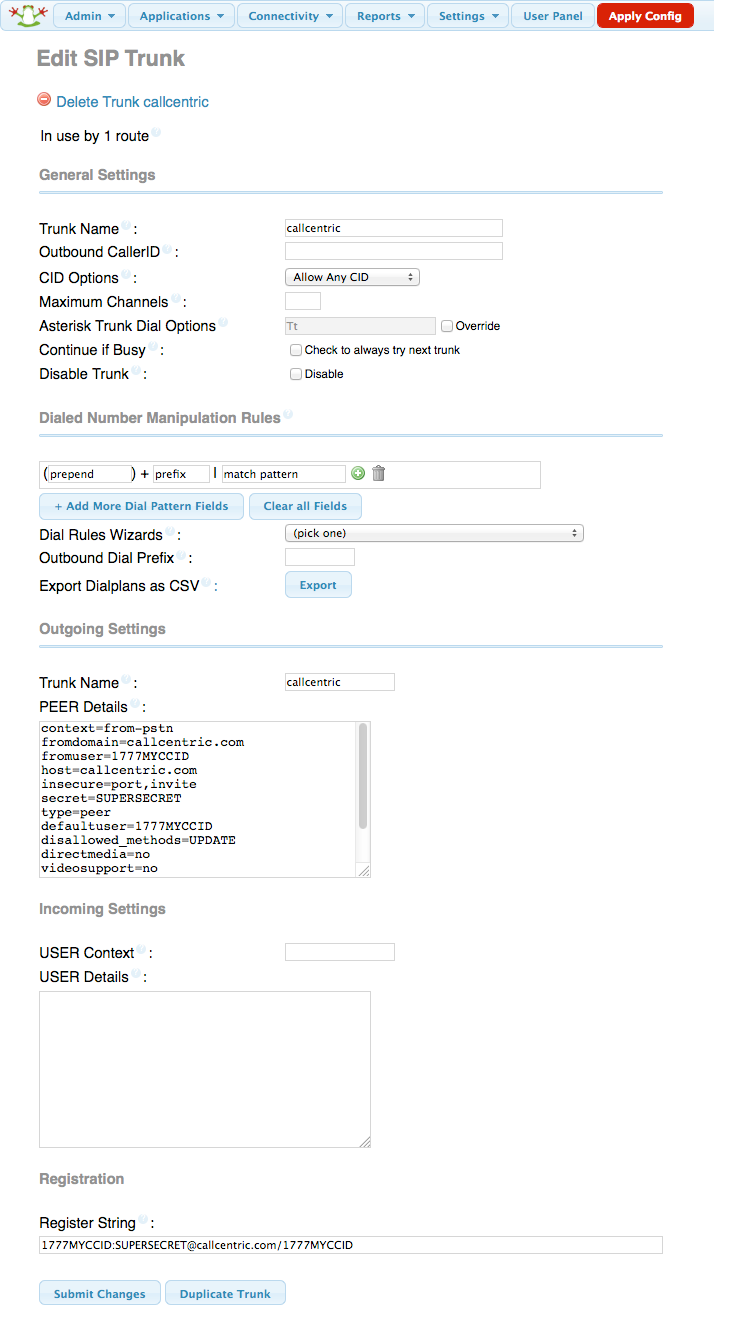Screen dimensions: 750x1329
Task: Click the Outbound Dial Prefix field
Action: (320, 557)
